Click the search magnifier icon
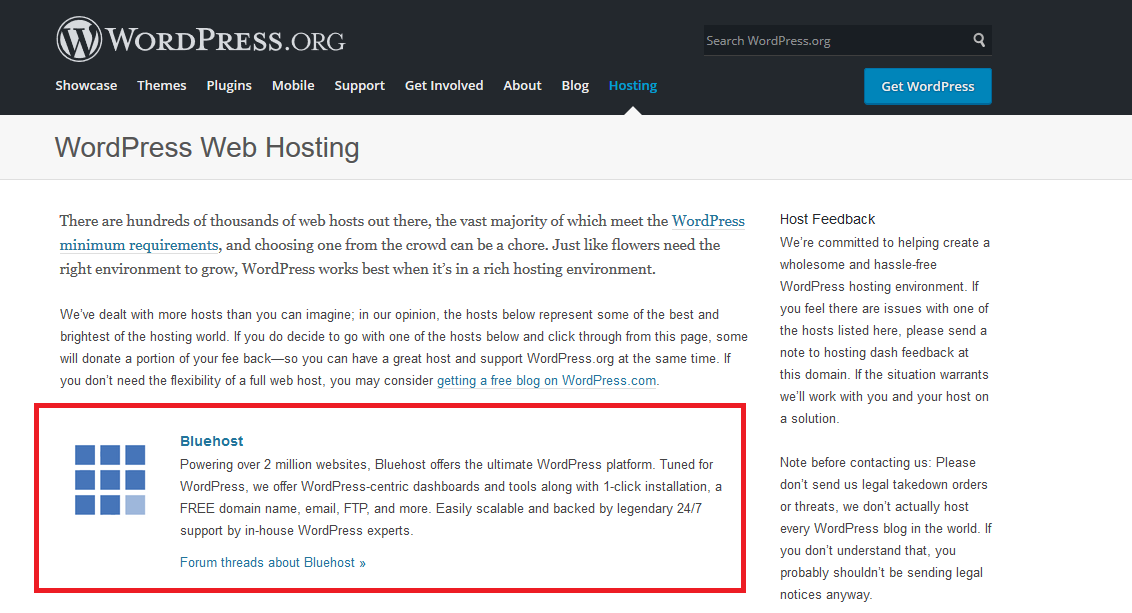1132x613 pixels. 979,40
